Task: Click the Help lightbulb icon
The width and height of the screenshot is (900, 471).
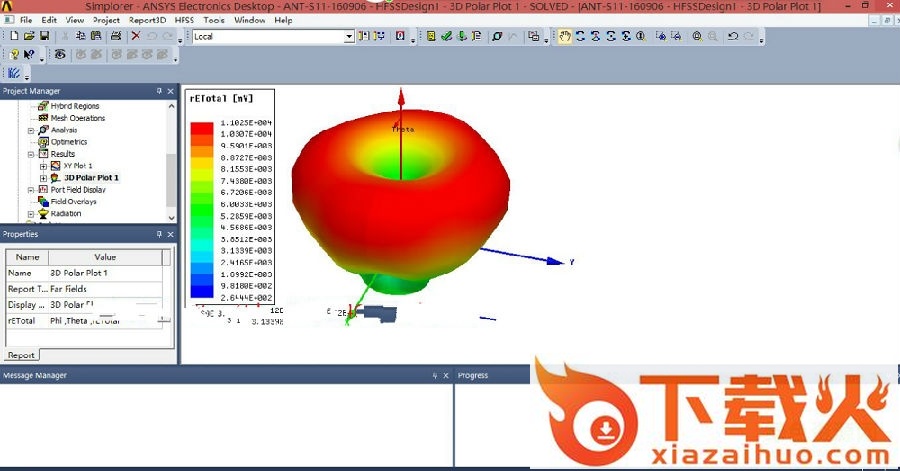Action: 14,55
